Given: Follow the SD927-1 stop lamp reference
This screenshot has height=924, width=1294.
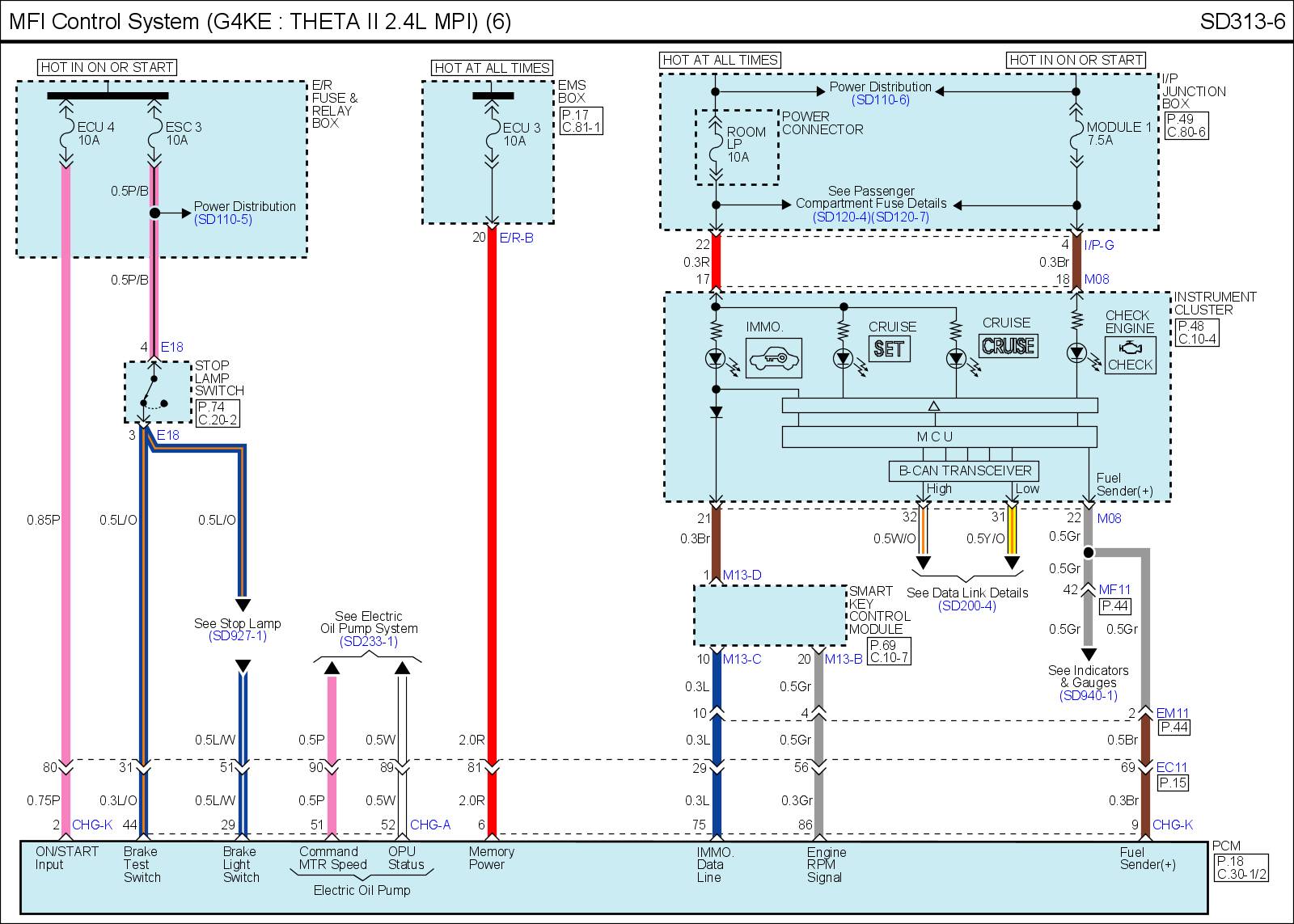Looking at the screenshot, I should [x=237, y=636].
